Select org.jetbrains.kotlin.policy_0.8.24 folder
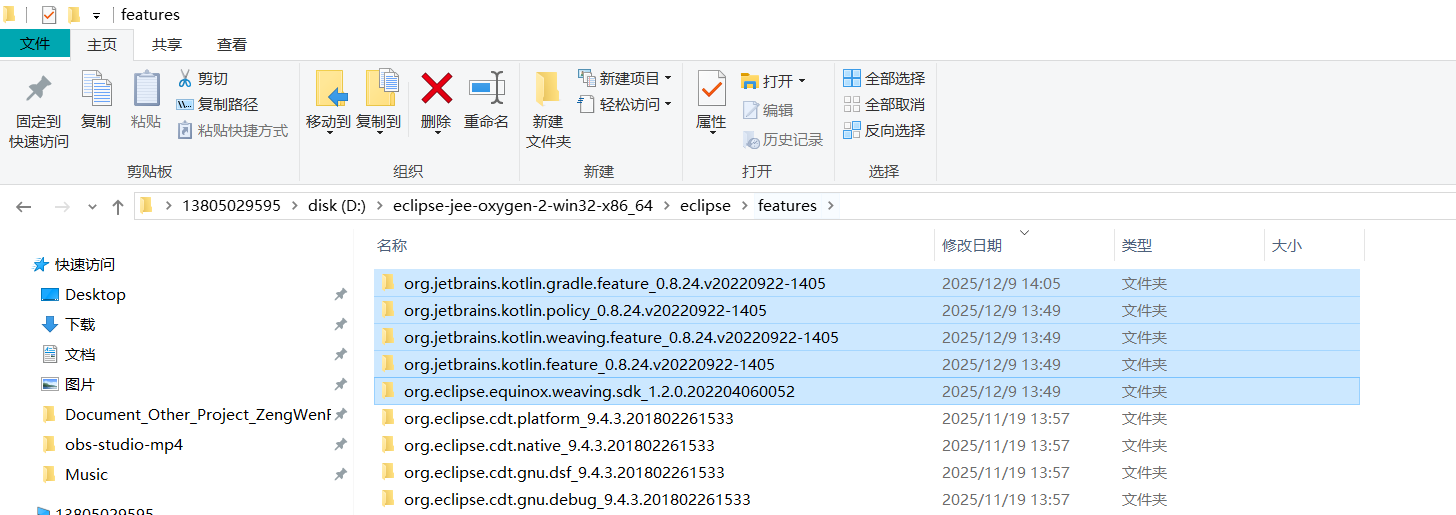 pyautogui.click(x=867, y=310)
